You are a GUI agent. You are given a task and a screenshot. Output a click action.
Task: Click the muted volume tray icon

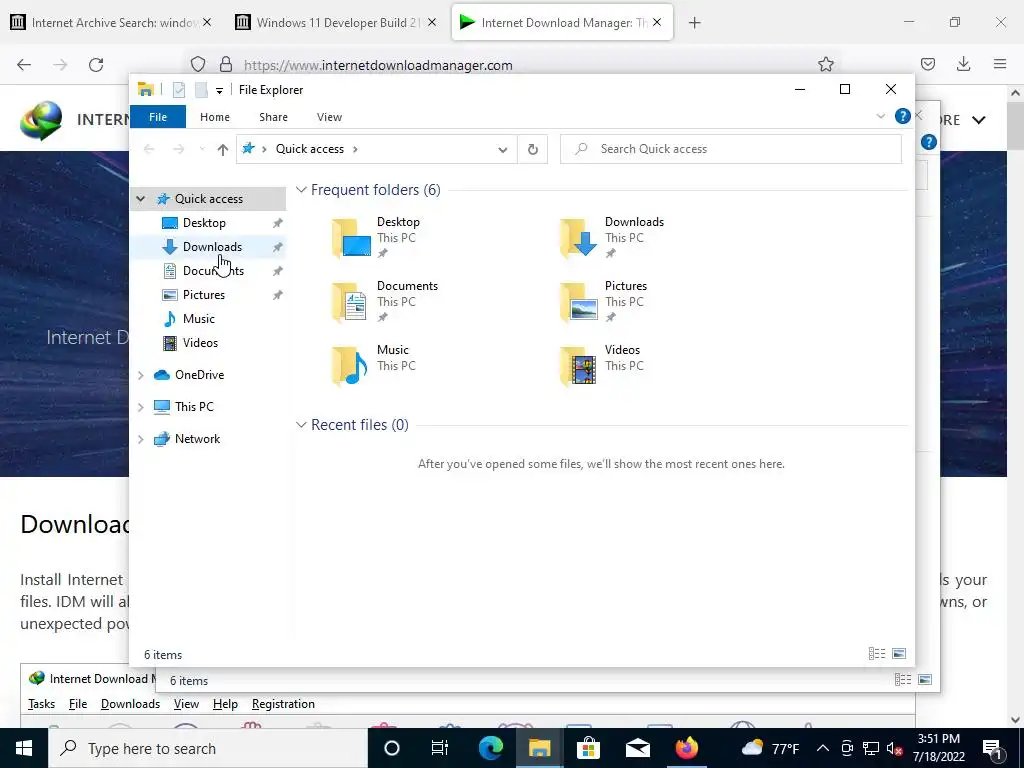[x=894, y=748]
